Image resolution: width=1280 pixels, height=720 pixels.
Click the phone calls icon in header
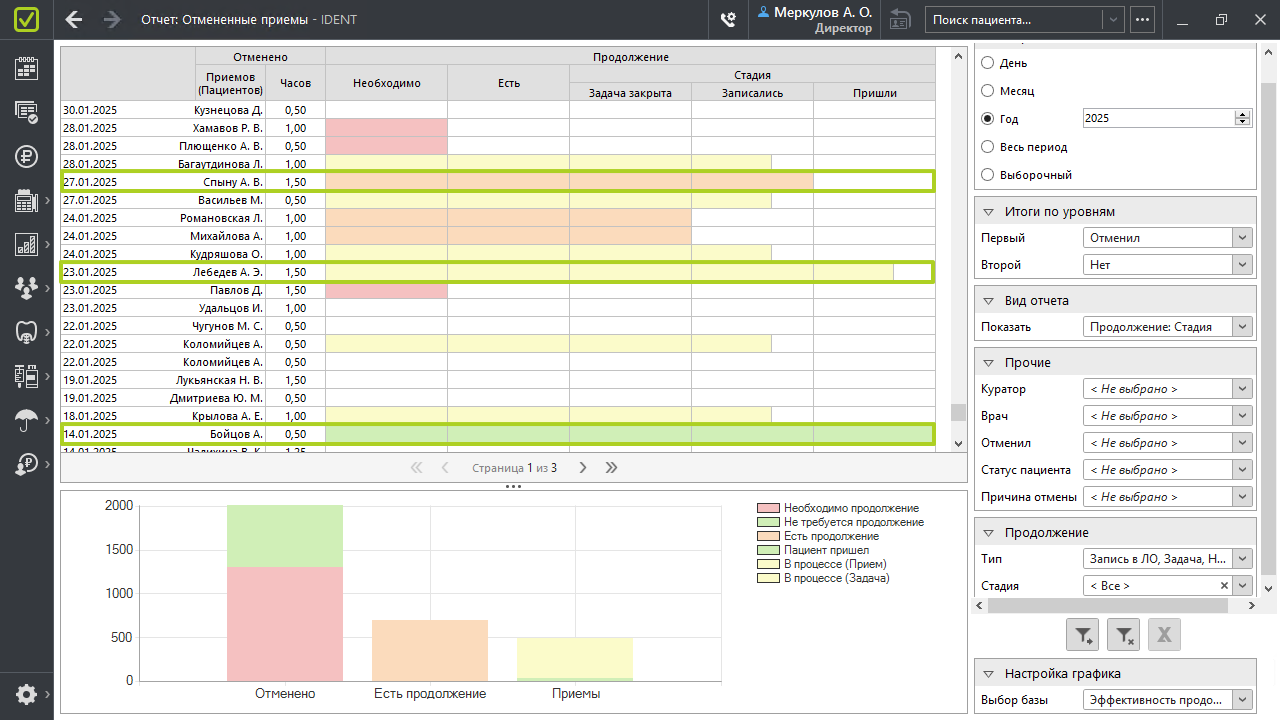(x=729, y=19)
